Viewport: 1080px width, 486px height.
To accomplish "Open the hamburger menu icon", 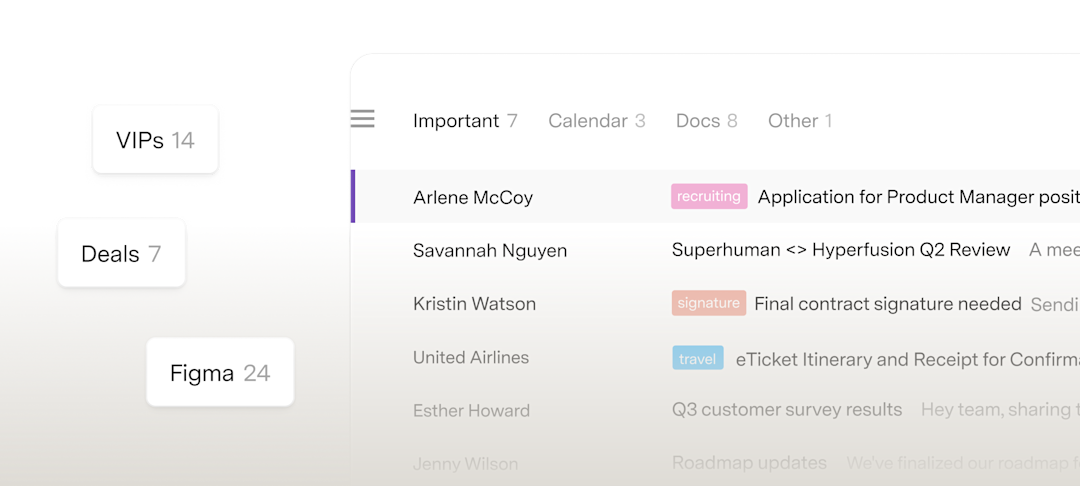I will click(x=362, y=119).
